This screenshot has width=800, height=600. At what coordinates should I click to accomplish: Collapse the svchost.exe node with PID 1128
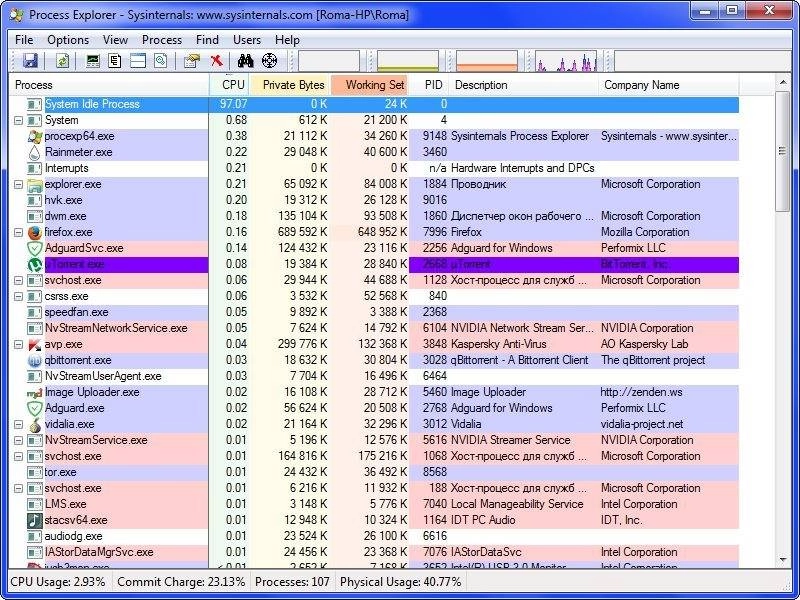pos(18,280)
